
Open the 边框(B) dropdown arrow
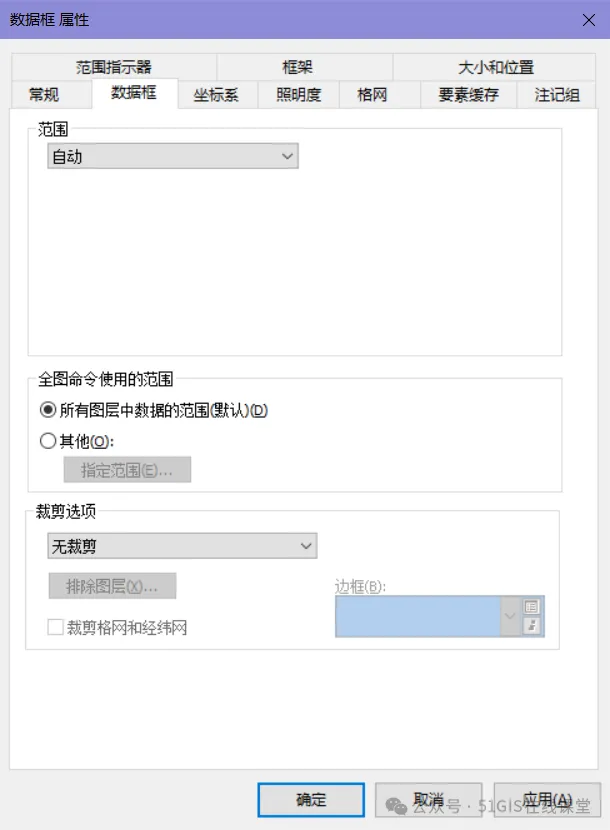point(509,616)
